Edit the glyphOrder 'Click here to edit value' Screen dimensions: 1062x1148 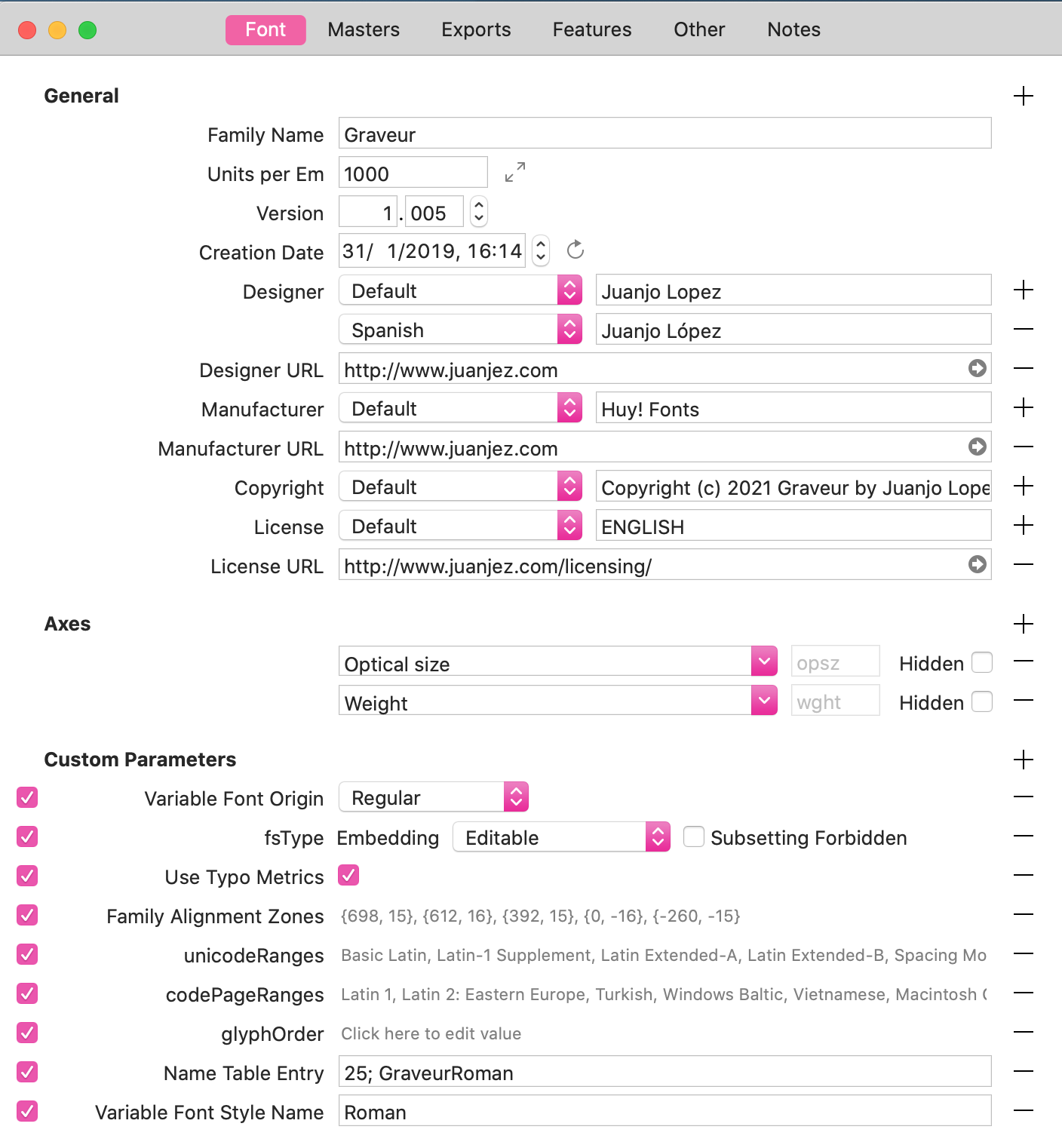431,1033
